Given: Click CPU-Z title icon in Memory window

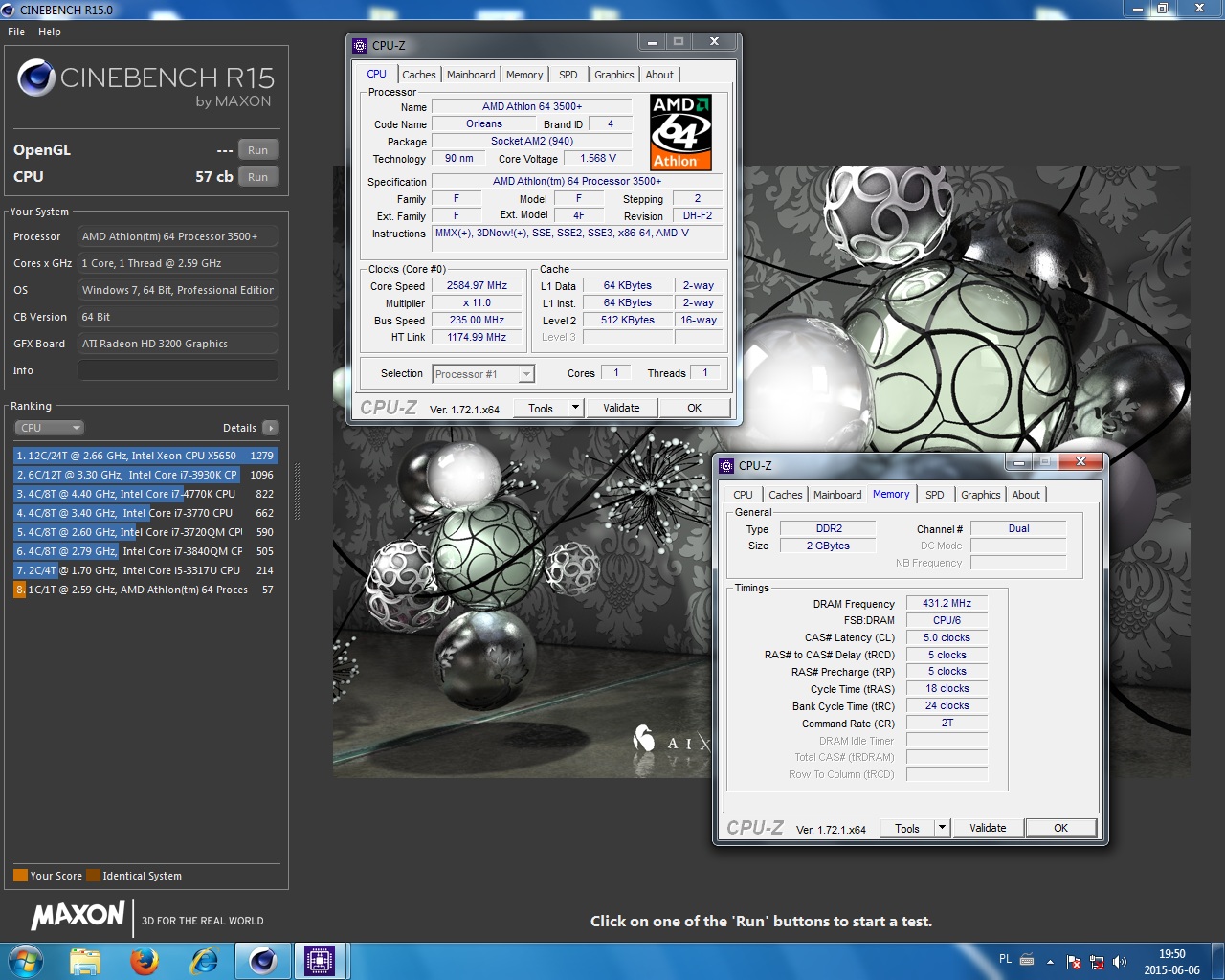Looking at the screenshot, I should click(726, 465).
